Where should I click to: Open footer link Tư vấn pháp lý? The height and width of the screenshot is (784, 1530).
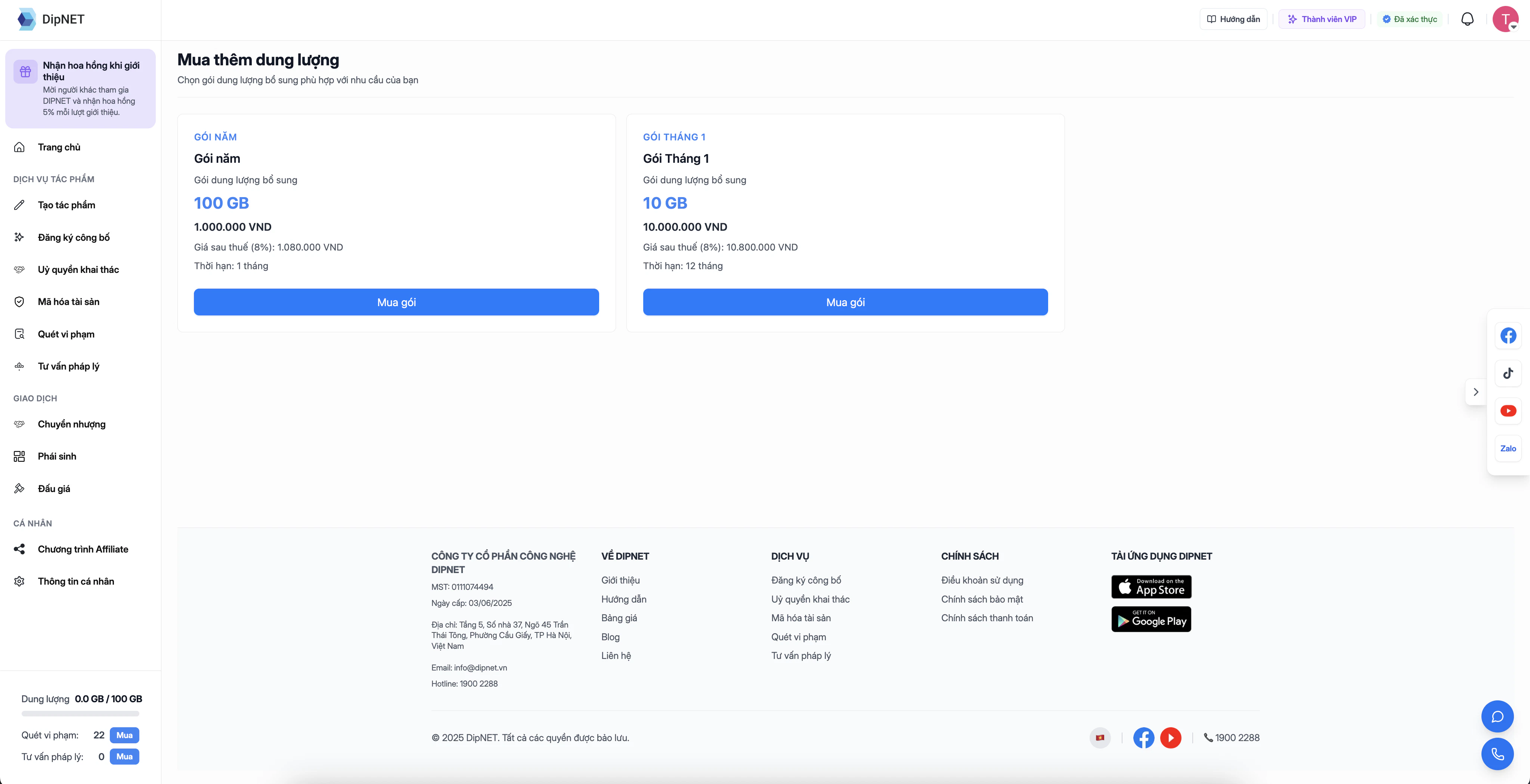(800, 656)
